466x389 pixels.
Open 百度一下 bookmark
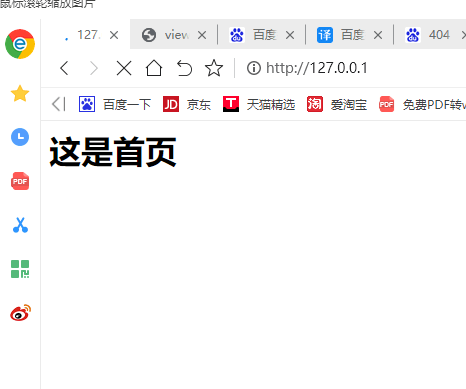pyautogui.click(x=115, y=104)
